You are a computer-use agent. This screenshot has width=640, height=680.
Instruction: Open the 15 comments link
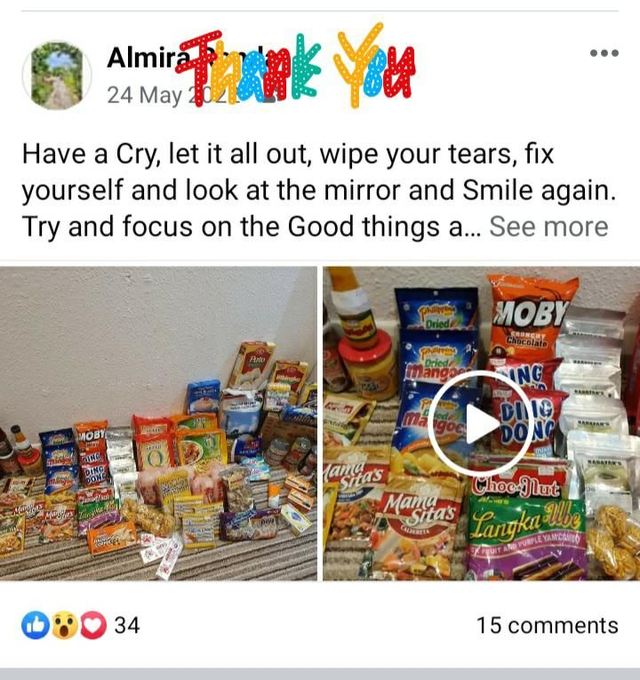click(x=547, y=625)
